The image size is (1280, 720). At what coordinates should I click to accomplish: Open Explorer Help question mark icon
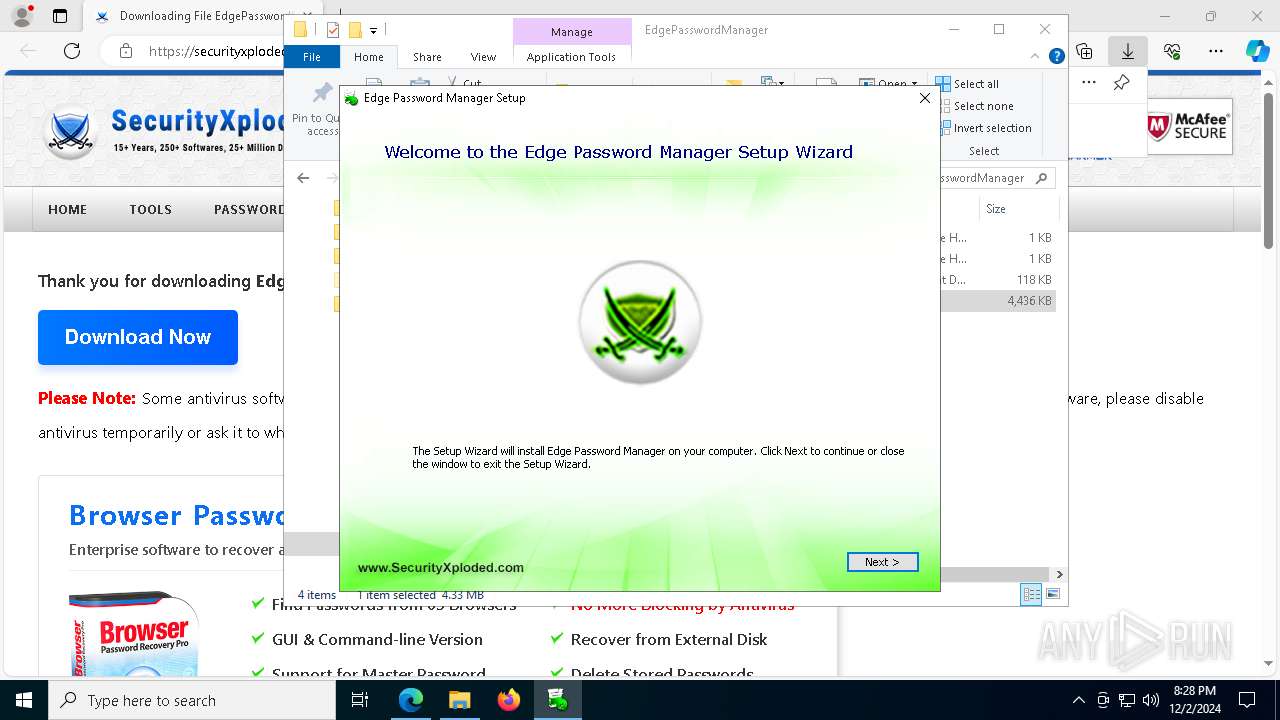tap(1056, 57)
